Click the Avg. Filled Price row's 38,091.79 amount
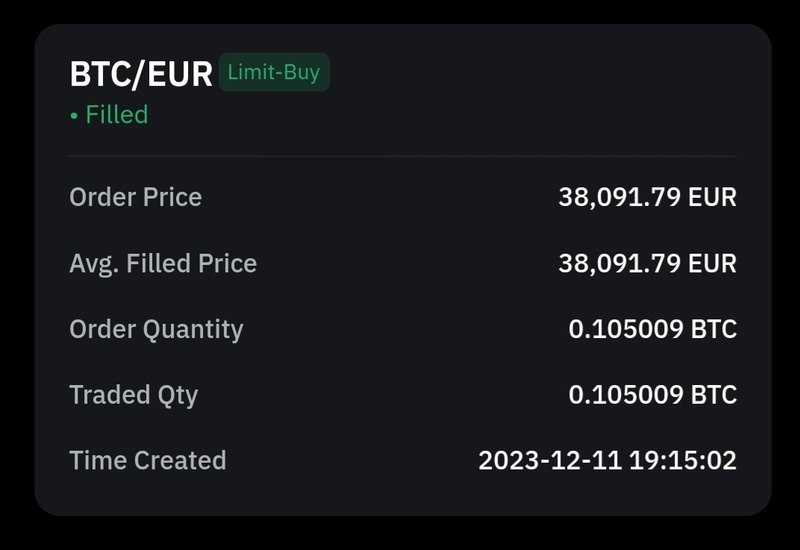The height and width of the screenshot is (550, 800). (x=619, y=263)
